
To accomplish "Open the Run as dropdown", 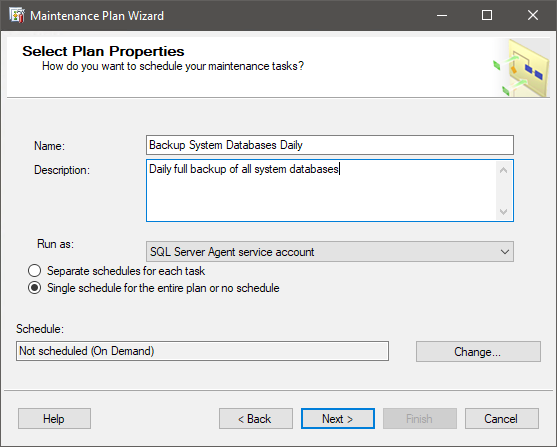I will (x=330, y=252).
